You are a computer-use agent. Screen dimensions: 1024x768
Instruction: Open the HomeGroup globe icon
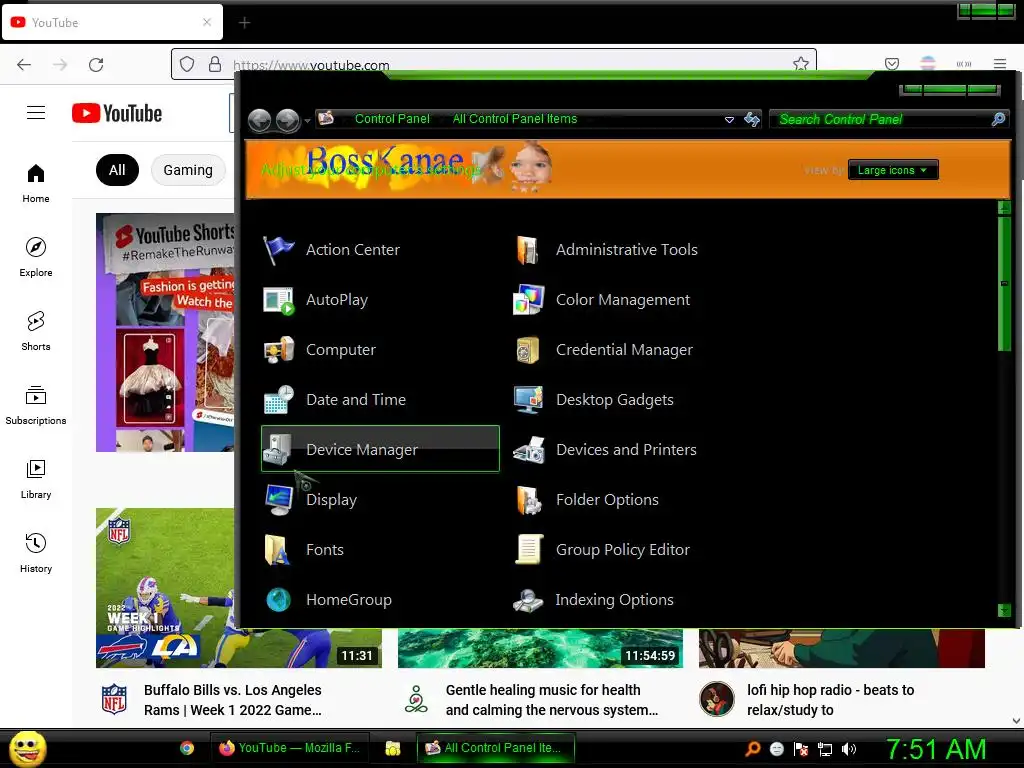click(278, 600)
